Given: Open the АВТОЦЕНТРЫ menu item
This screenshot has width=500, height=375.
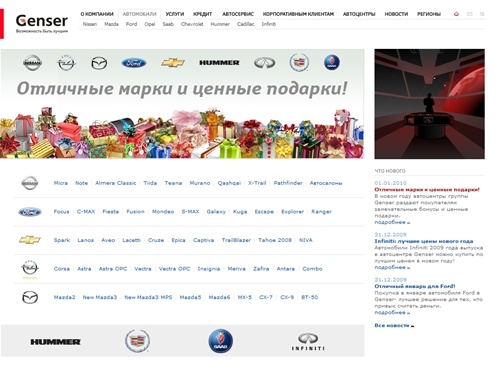Looking at the screenshot, I should pos(359,14).
